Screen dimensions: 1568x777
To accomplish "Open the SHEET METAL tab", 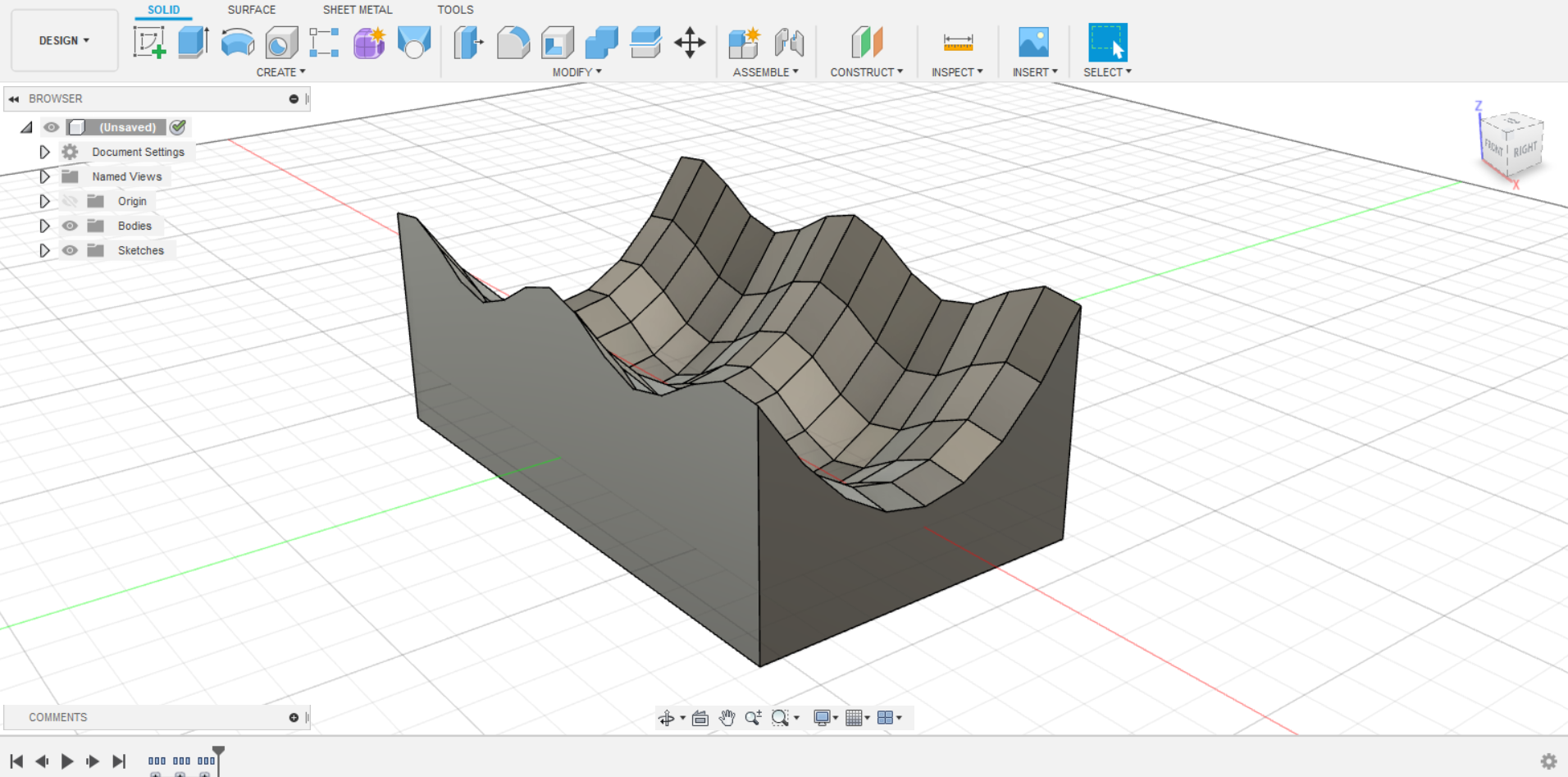I will point(357,10).
